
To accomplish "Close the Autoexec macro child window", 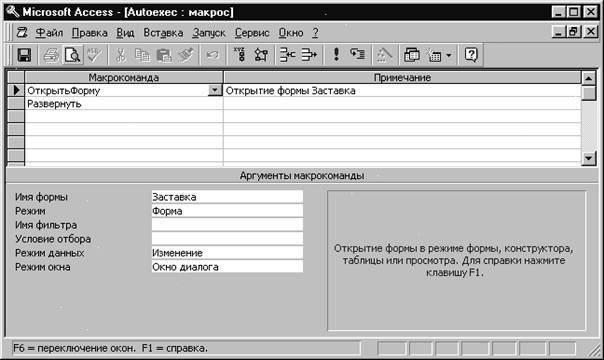I will (x=590, y=32).
